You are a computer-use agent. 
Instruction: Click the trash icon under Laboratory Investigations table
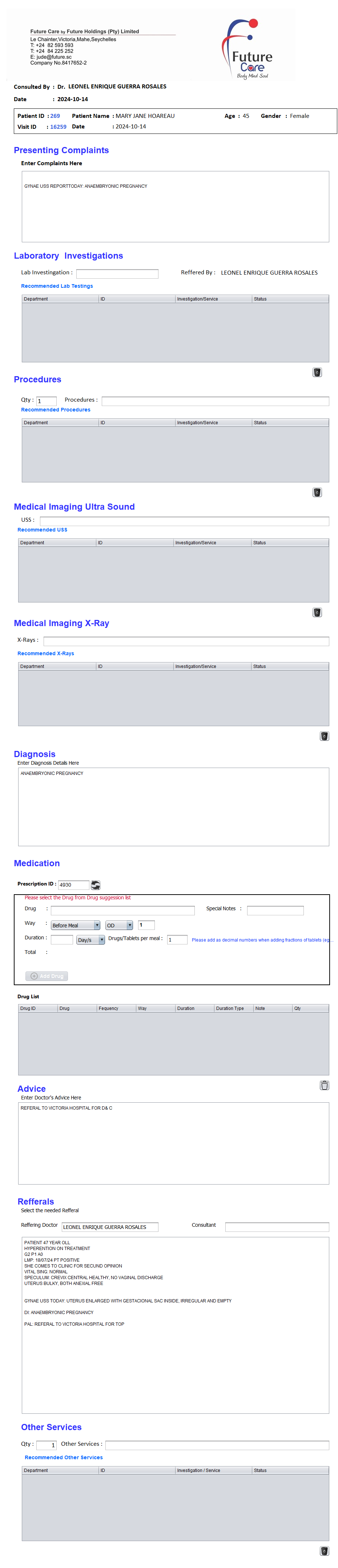tap(317, 372)
